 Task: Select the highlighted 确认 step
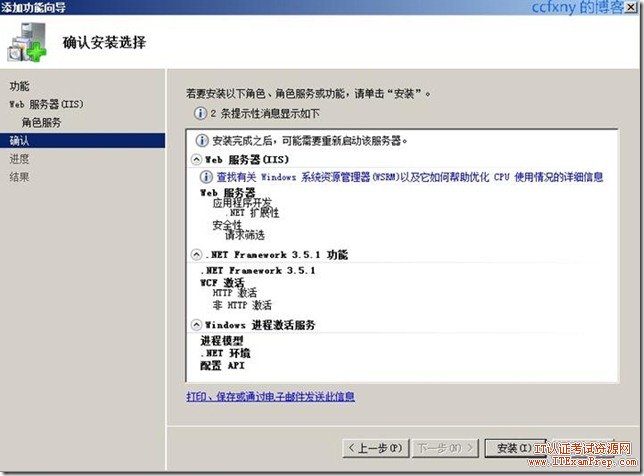(20, 141)
